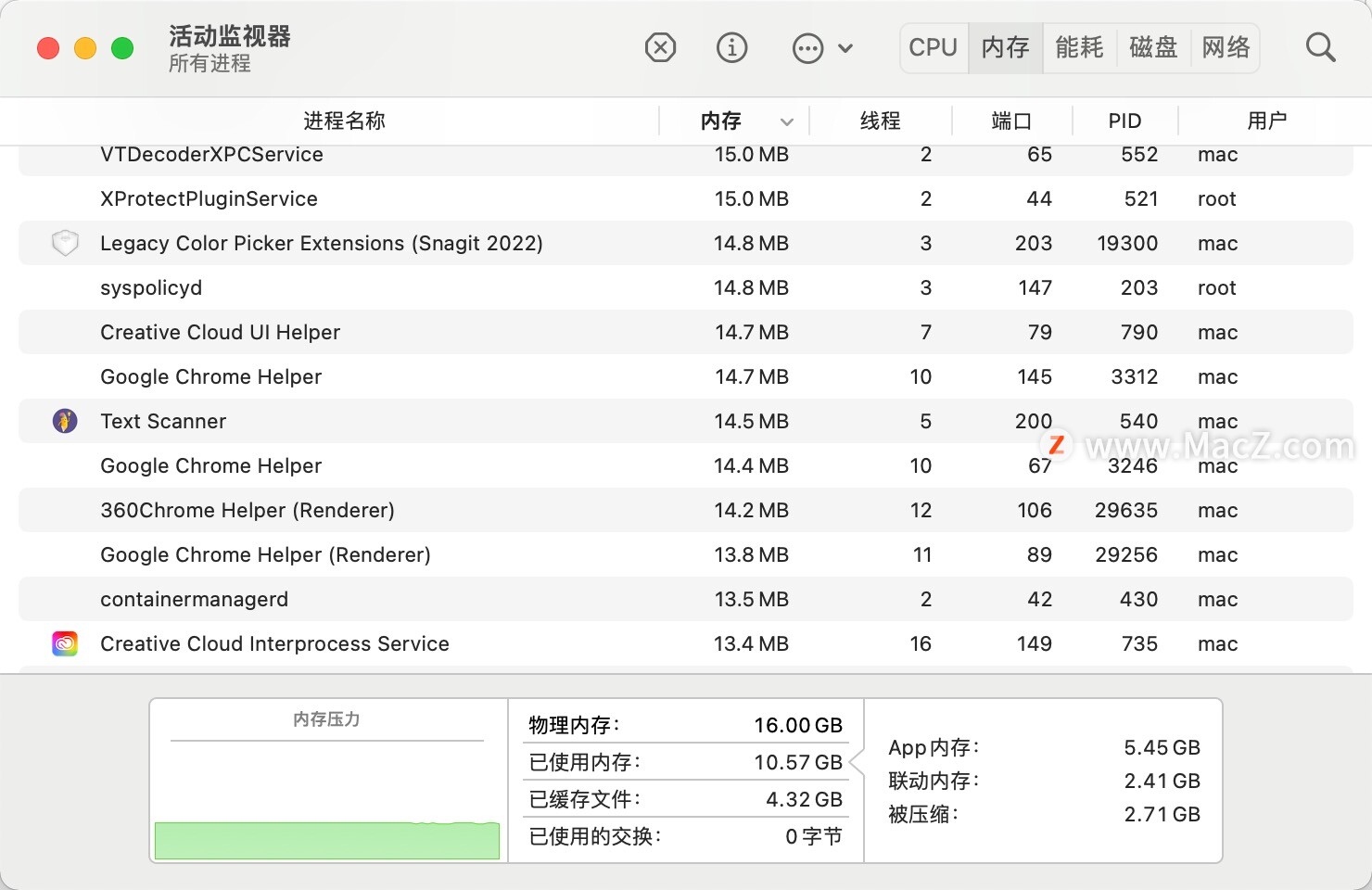Open the 磁盘 tab
The height and width of the screenshot is (890, 1372).
coord(1153,47)
